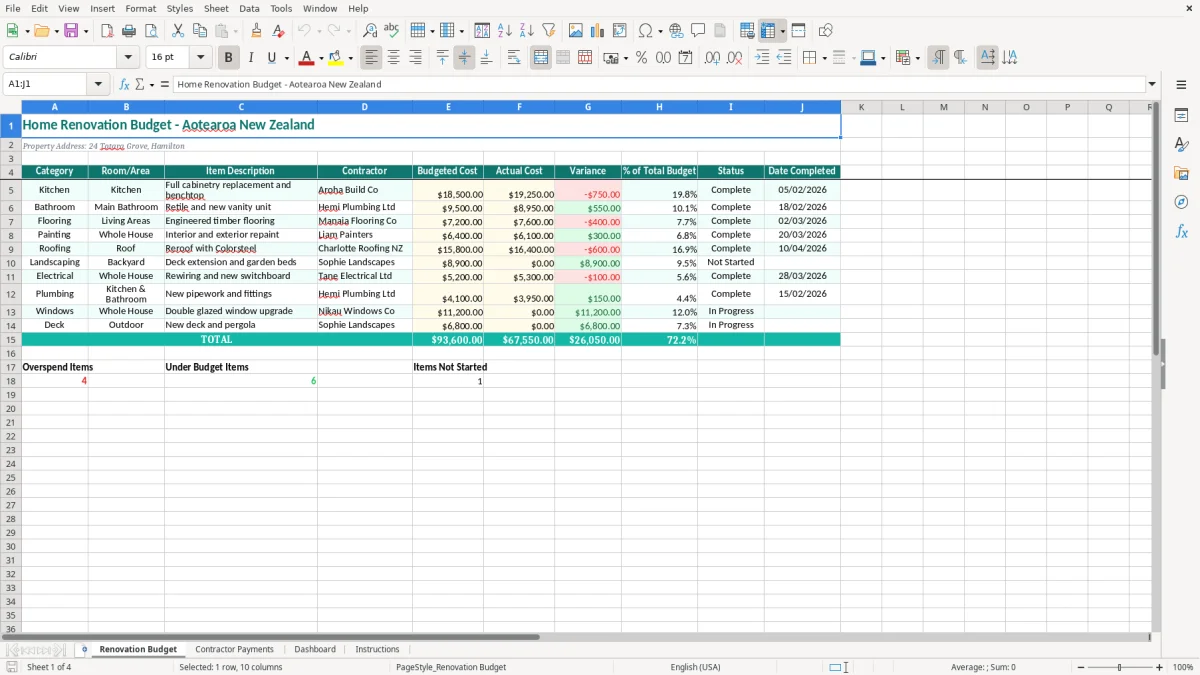Cut the selection with scissors icon

coord(177,31)
